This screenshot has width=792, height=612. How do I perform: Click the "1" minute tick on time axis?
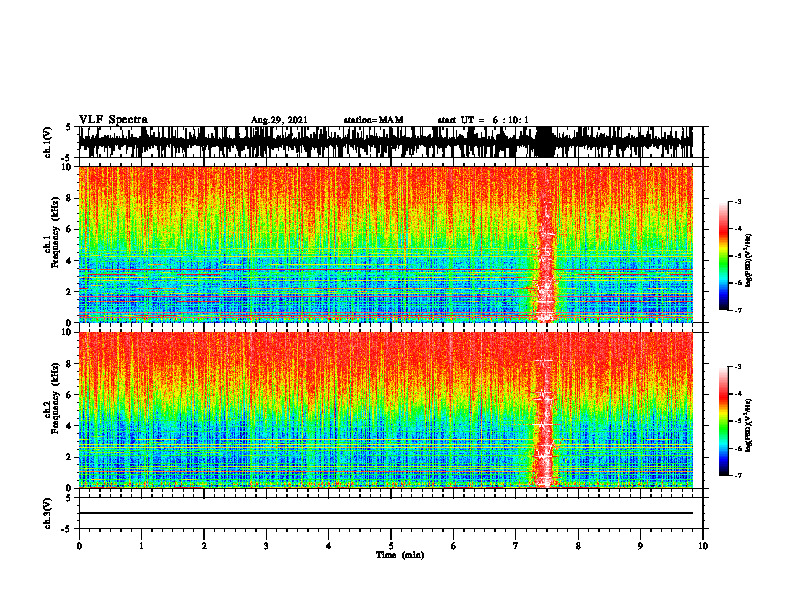pos(141,546)
